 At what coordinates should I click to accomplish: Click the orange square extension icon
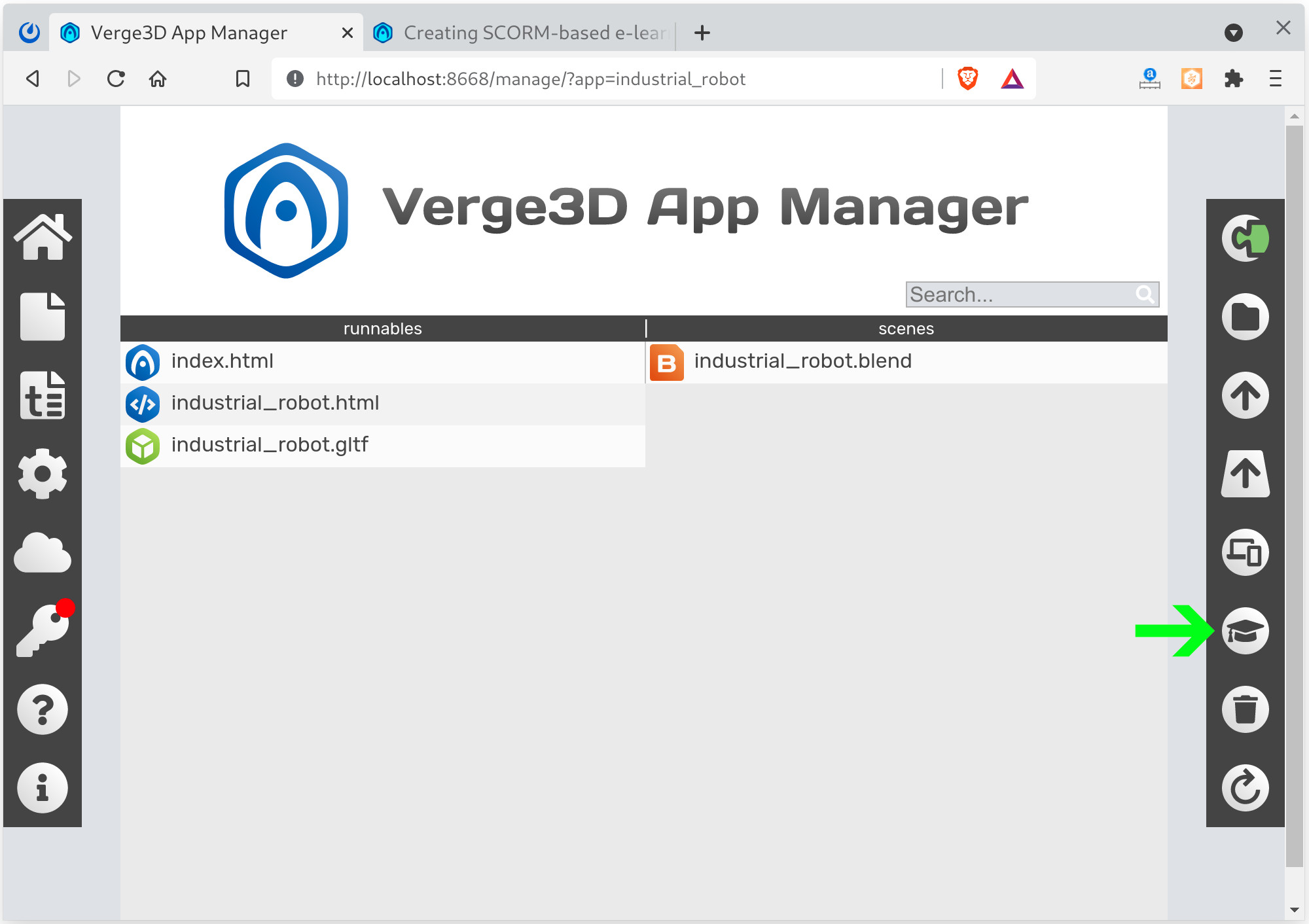[x=1192, y=79]
